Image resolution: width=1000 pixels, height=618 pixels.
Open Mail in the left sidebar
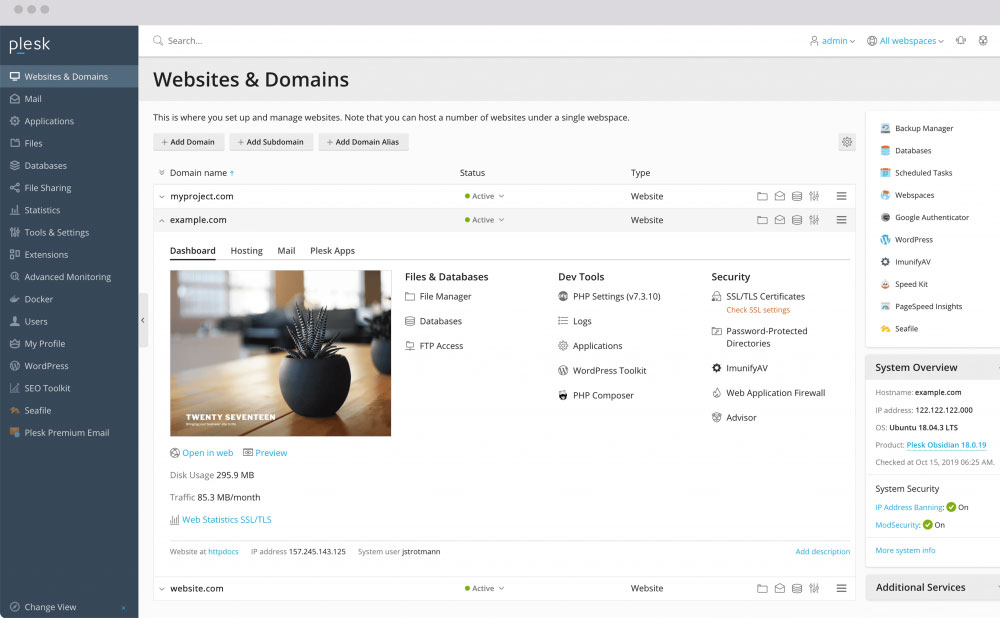(x=69, y=99)
